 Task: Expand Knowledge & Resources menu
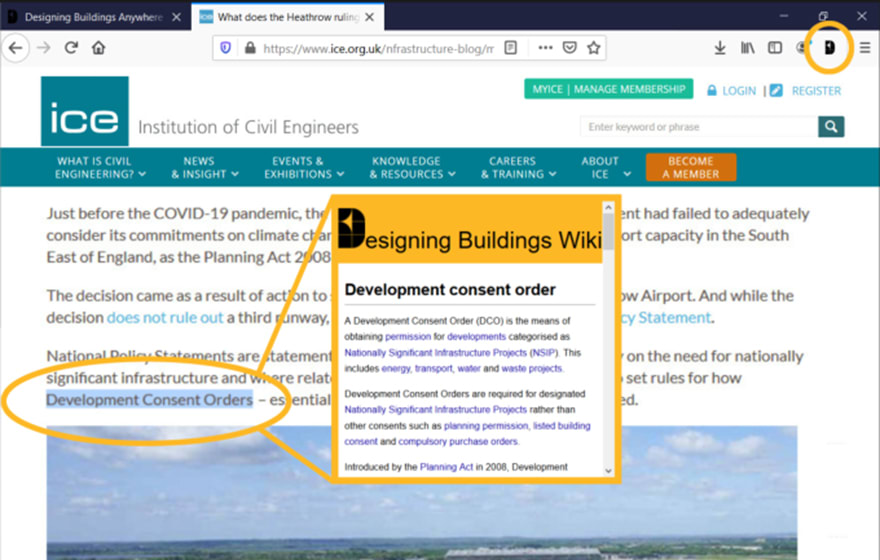pyautogui.click(x=412, y=168)
